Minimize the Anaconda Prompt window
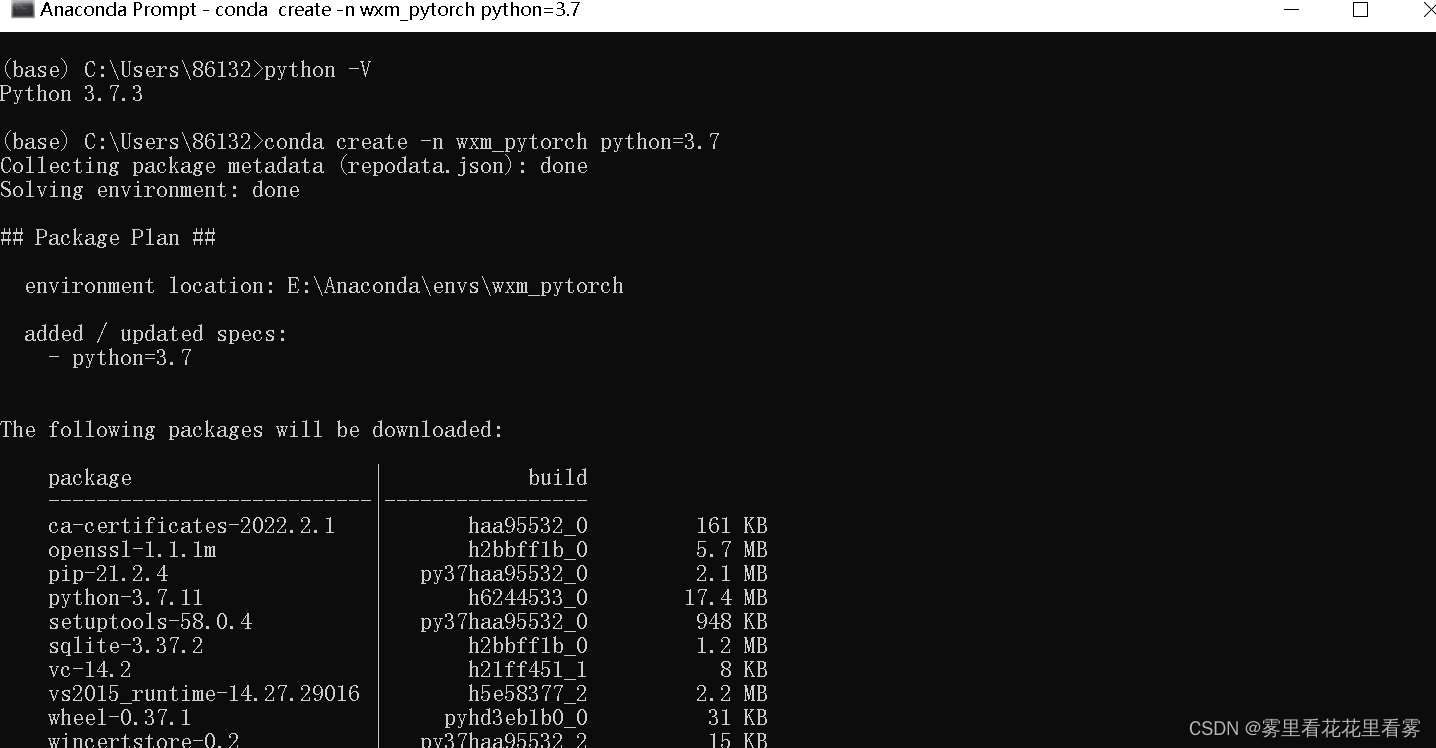Image resolution: width=1436 pixels, height=748 pixels. [1294, 10]
